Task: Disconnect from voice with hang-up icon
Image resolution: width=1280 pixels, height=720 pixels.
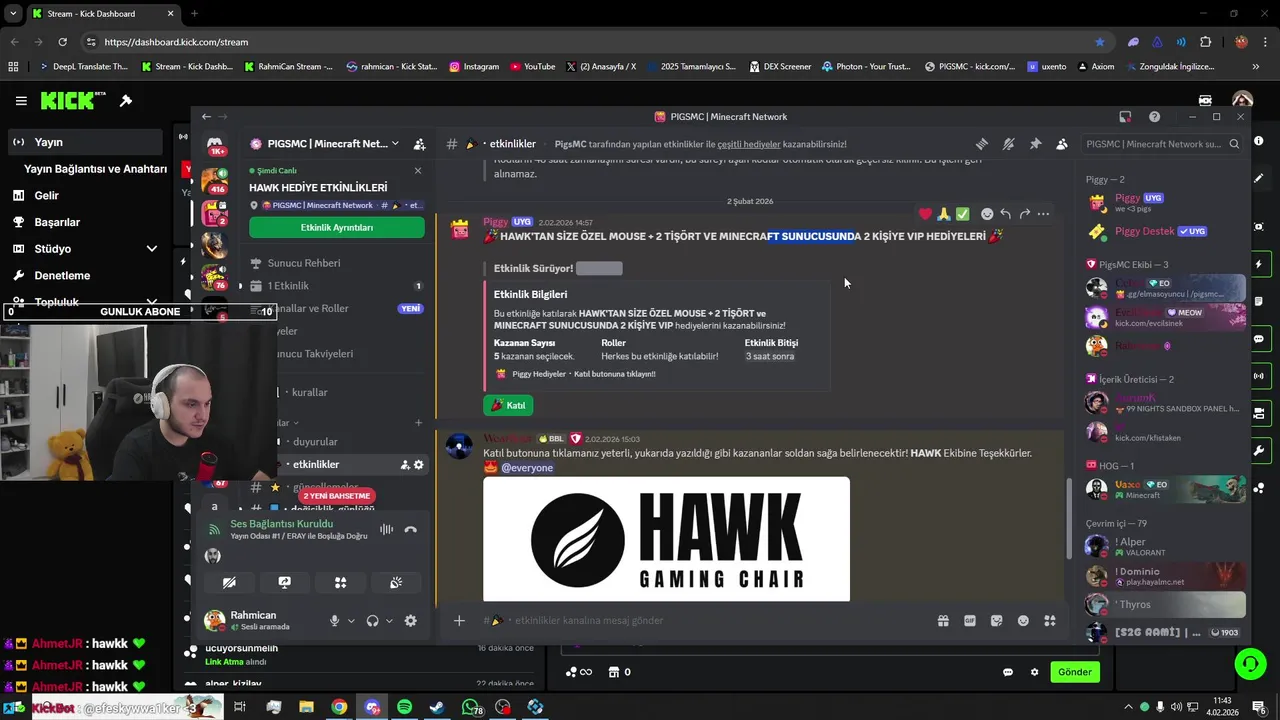Action: click(410, 530)
